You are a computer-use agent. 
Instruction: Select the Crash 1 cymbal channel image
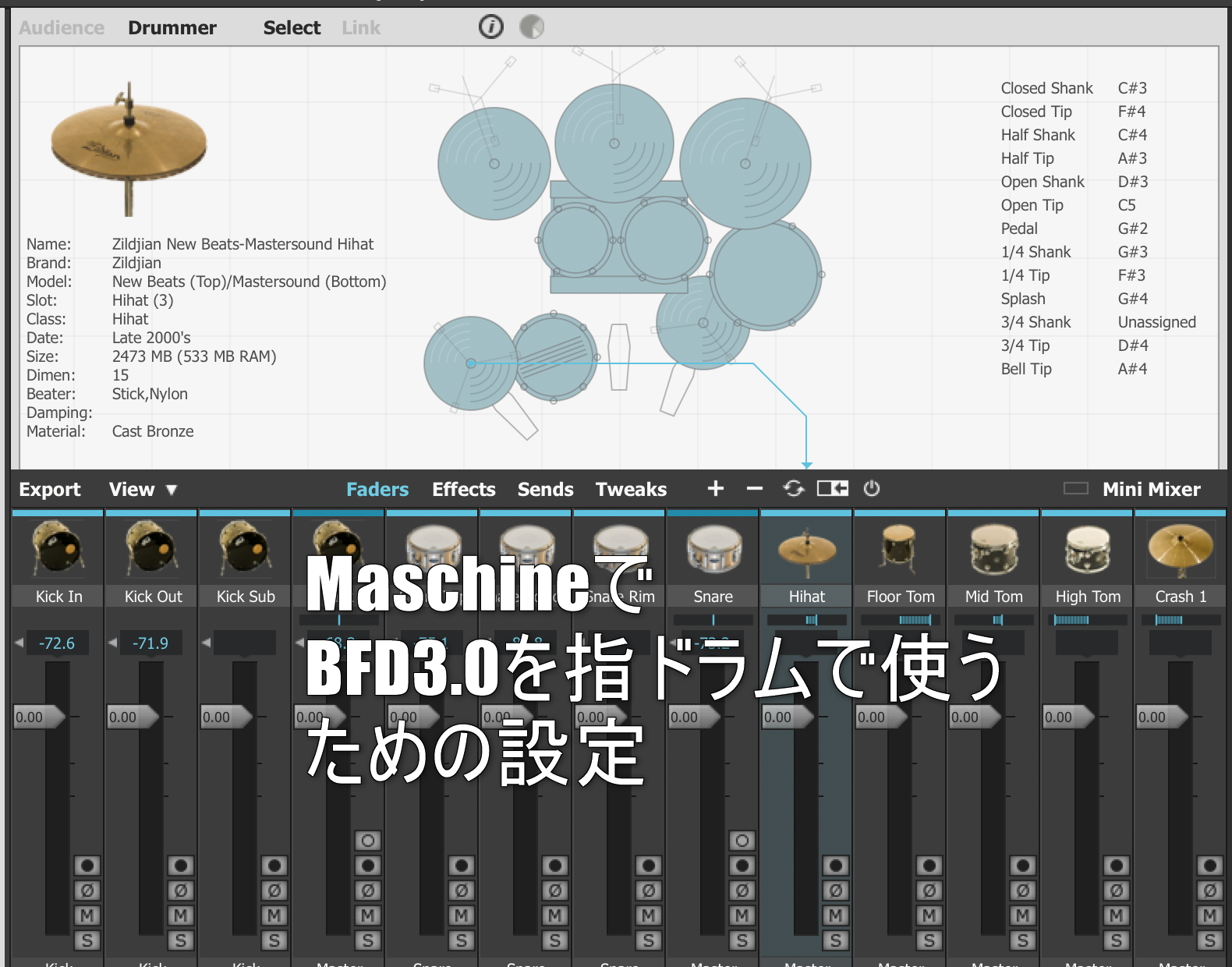(1181, 550)
